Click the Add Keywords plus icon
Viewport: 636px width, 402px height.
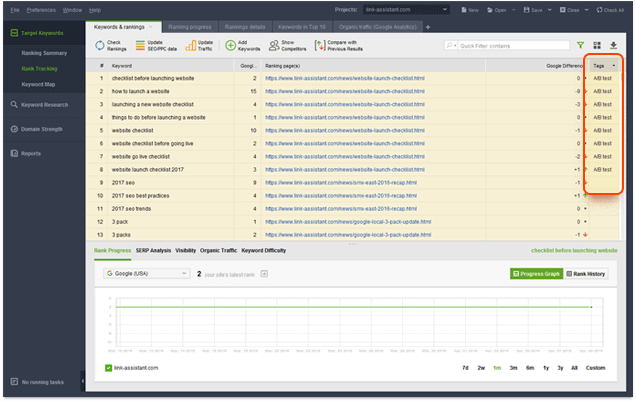pyautogui.click(x=230, y=45)
